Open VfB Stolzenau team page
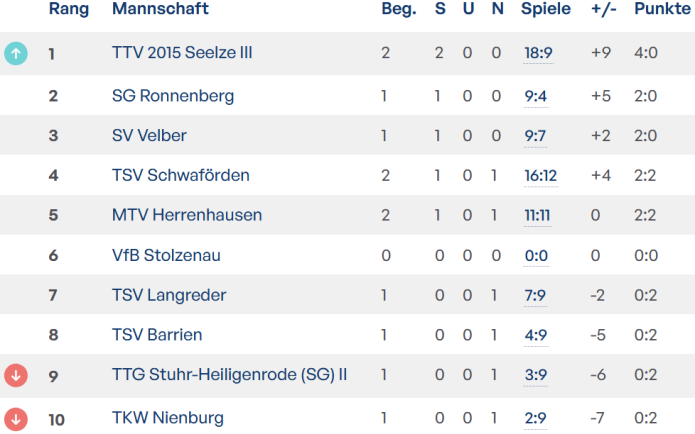 (x=166, y=256)
